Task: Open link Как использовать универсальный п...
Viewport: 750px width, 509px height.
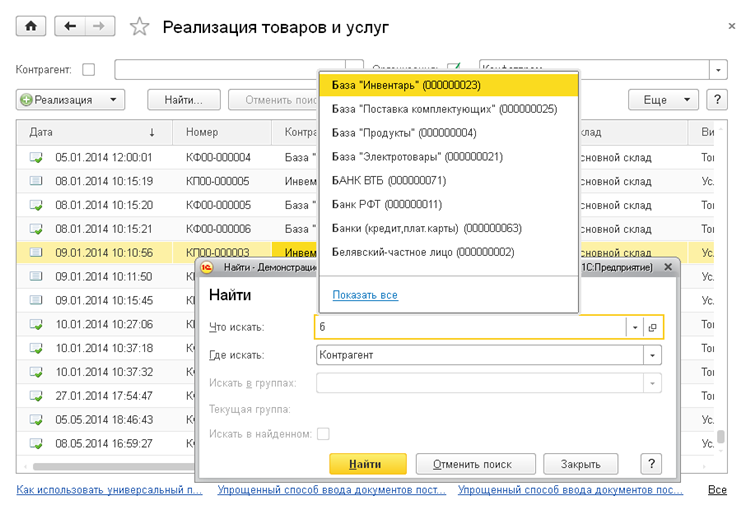Action: coord(110,490)
